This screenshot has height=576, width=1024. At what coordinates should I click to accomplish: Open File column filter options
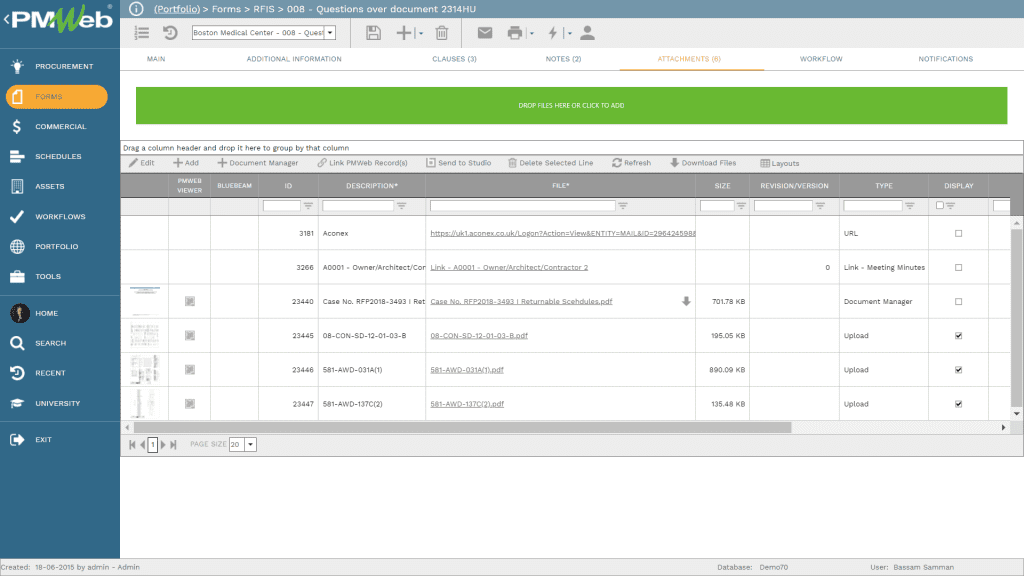pos(623,205)
